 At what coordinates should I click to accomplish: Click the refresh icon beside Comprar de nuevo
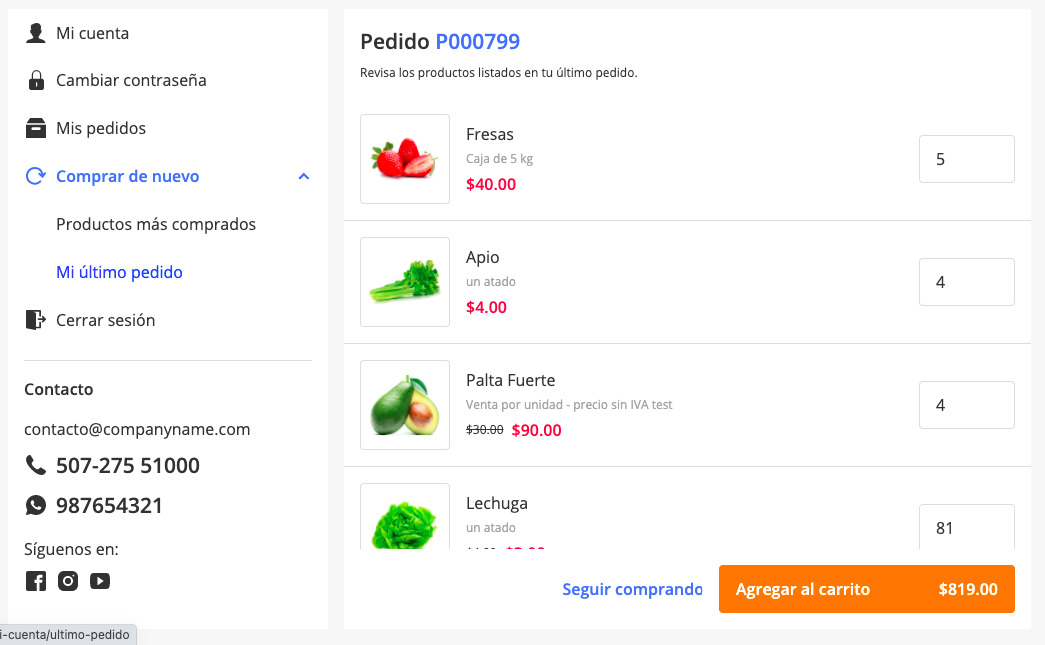click(x=35, y=176)
